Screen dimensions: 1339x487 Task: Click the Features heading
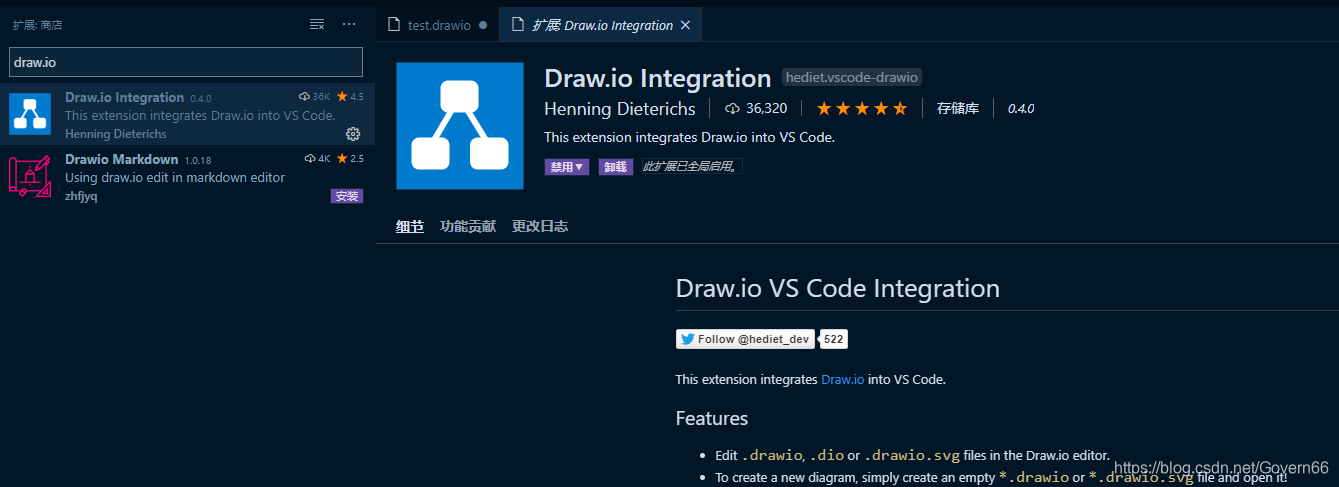click(x=712, y=418)
